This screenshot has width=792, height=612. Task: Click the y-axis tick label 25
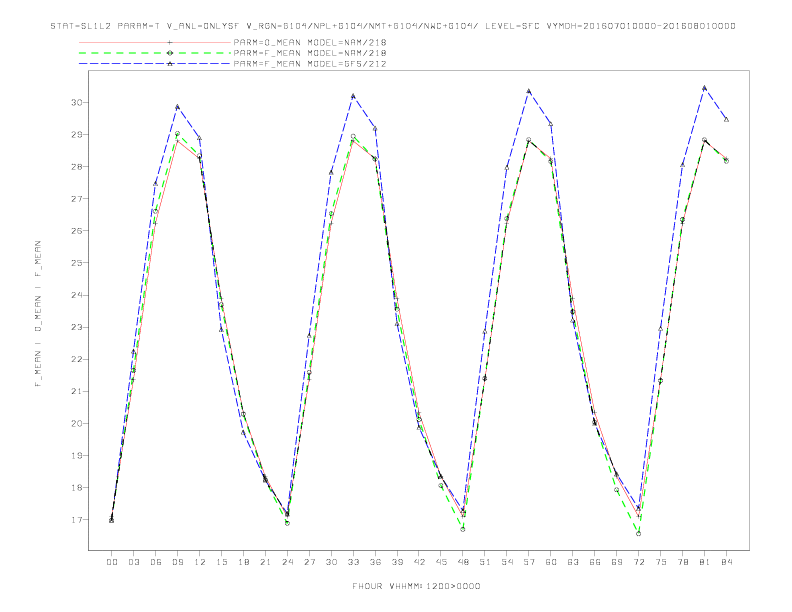click(77, 263)
